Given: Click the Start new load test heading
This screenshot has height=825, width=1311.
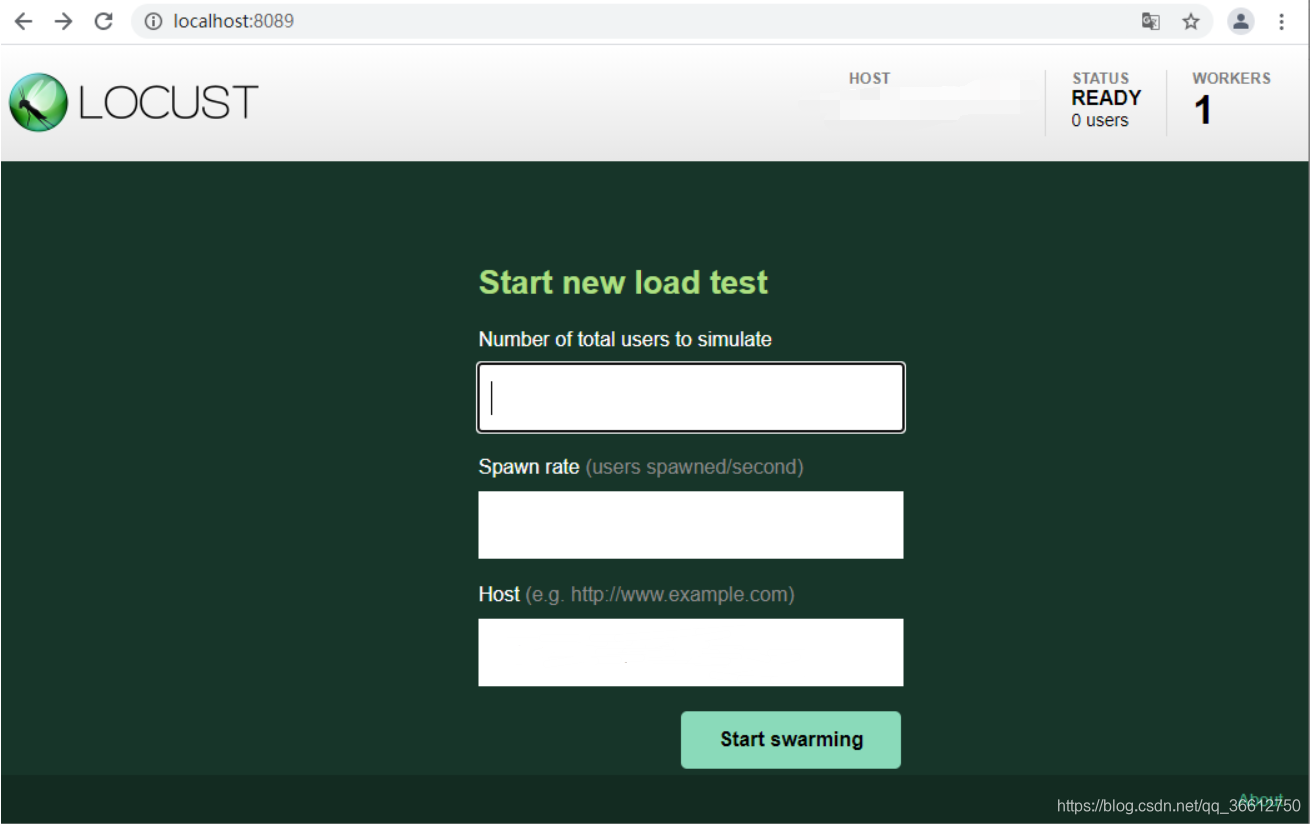Looking at the screenshot, I should (x=623, y=282).
